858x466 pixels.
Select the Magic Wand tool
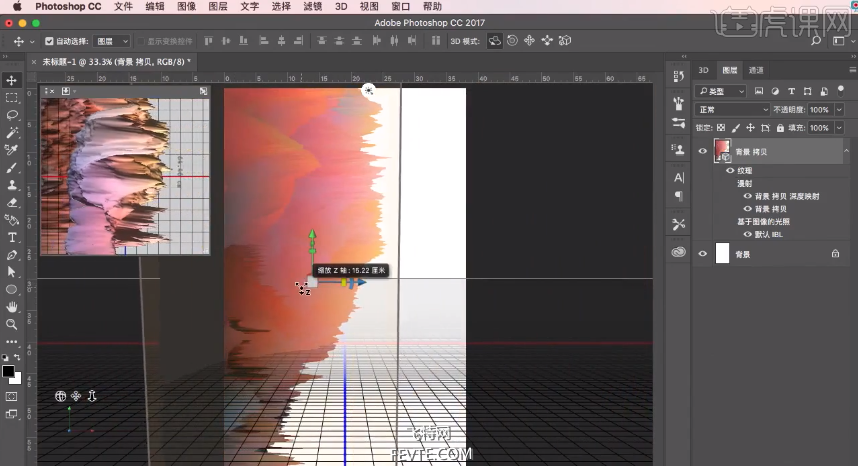pos(11,132)
